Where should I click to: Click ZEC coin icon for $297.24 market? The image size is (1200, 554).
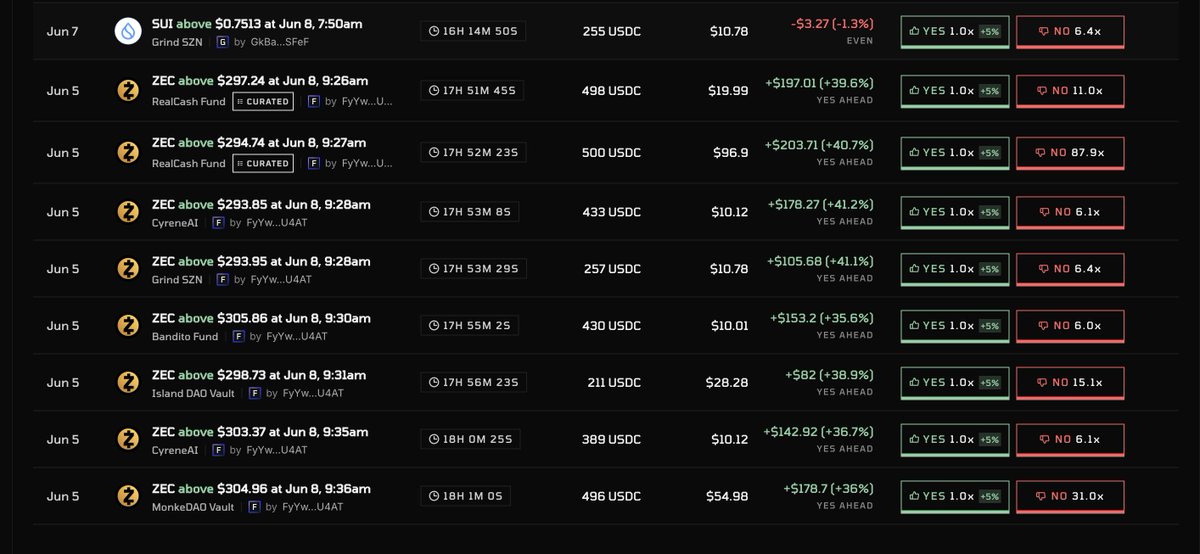pyautogui.click(x=128, y=91)
